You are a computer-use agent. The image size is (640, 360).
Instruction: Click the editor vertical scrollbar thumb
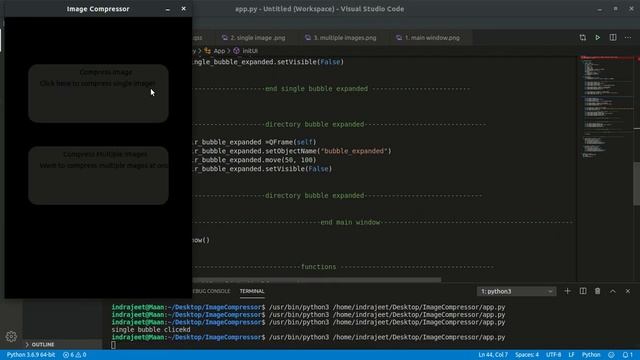click(x=637, y=184)
